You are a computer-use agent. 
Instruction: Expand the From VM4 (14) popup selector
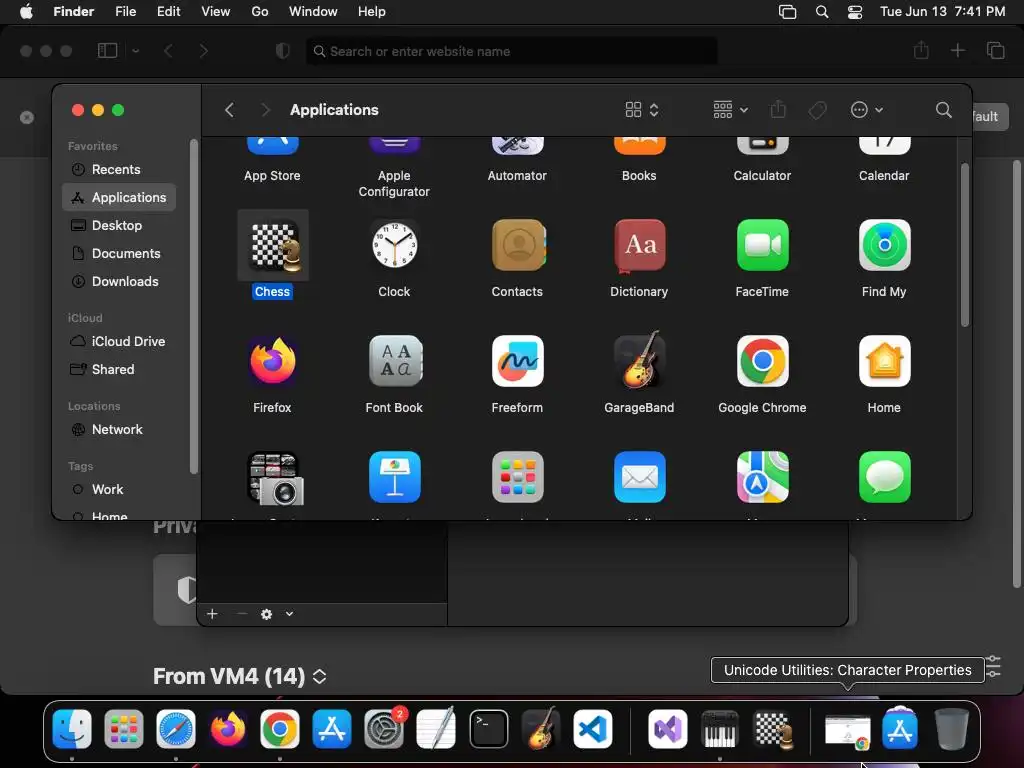tap(319, 677)
